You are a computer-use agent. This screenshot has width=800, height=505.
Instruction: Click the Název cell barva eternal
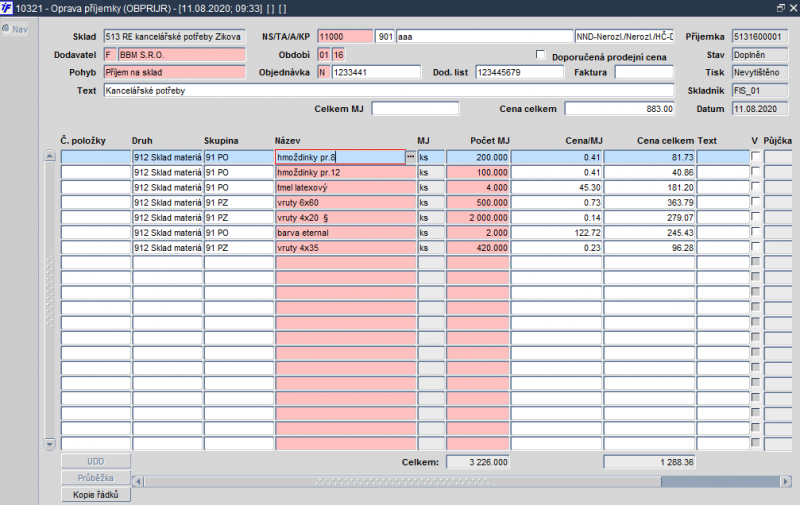tap(345, 233)
